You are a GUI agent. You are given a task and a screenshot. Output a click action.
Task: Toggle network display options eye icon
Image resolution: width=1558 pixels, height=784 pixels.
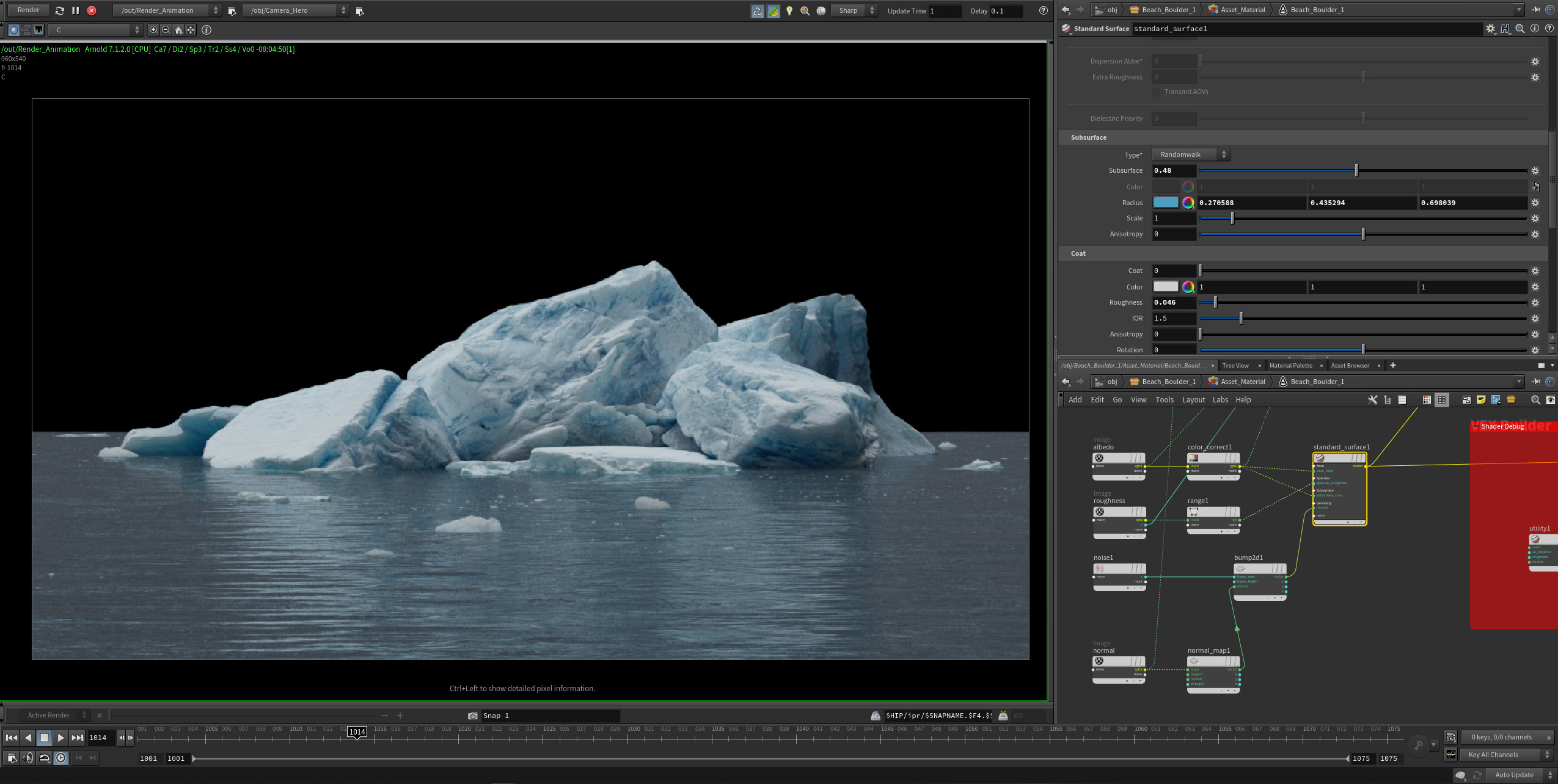(x=1551, y=400)
